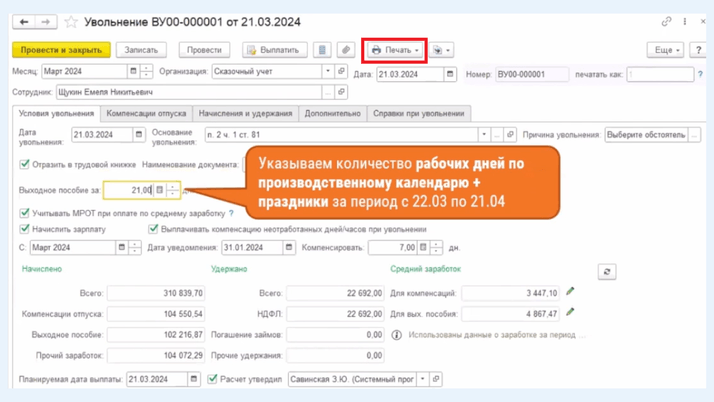Open the Еще menu dropdown
The image size is (714, 402).
[666, 50]
